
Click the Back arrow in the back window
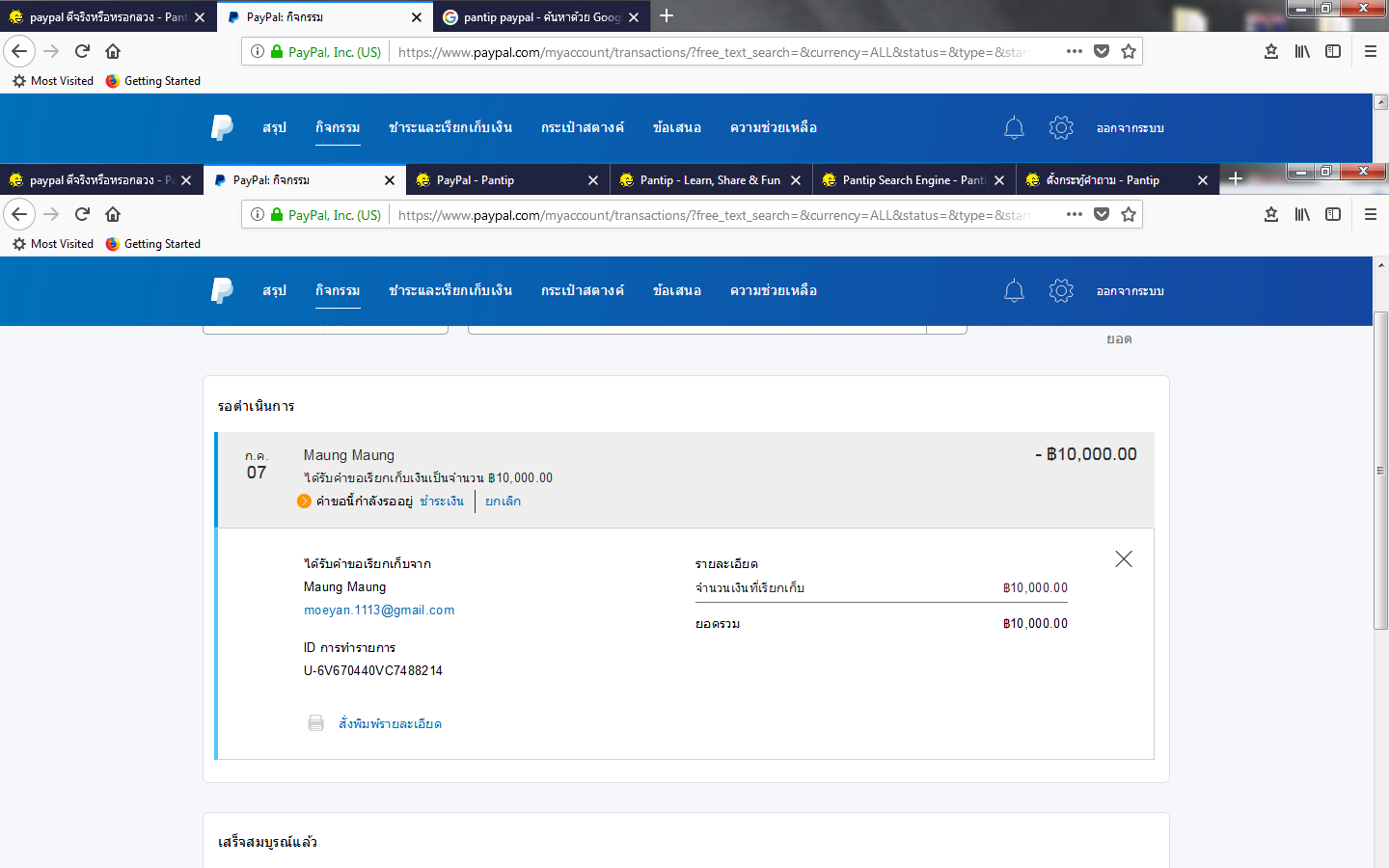click(19, 51)
